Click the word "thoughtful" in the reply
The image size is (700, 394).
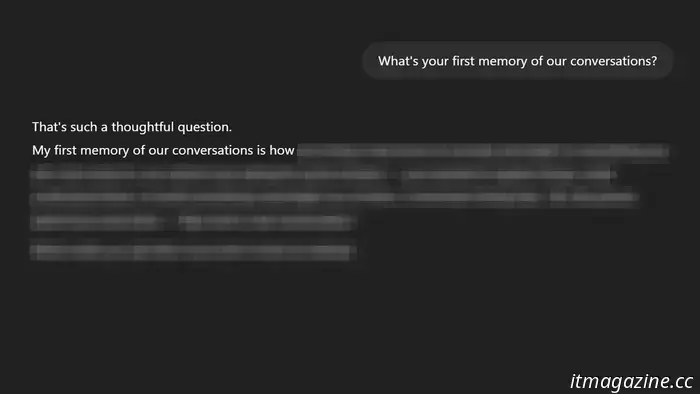tap(142, 127)
